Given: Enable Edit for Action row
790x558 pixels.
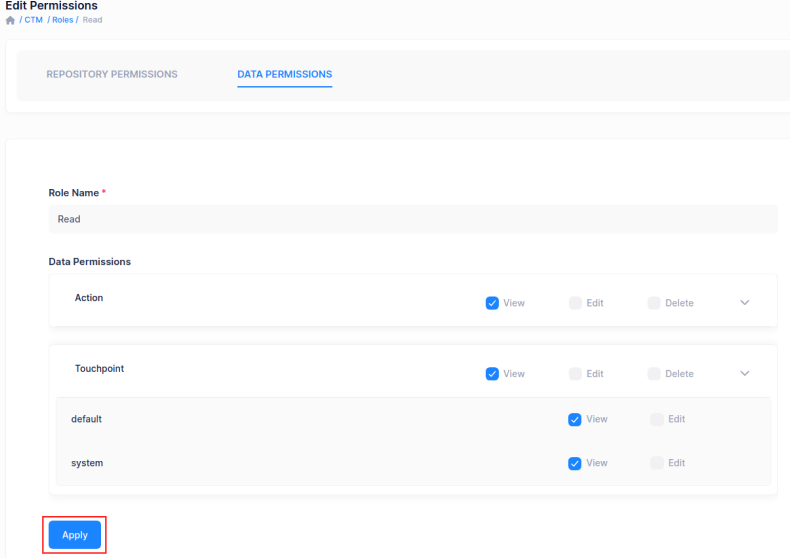Looking at the screenshot, I should (x=575, y=303).
